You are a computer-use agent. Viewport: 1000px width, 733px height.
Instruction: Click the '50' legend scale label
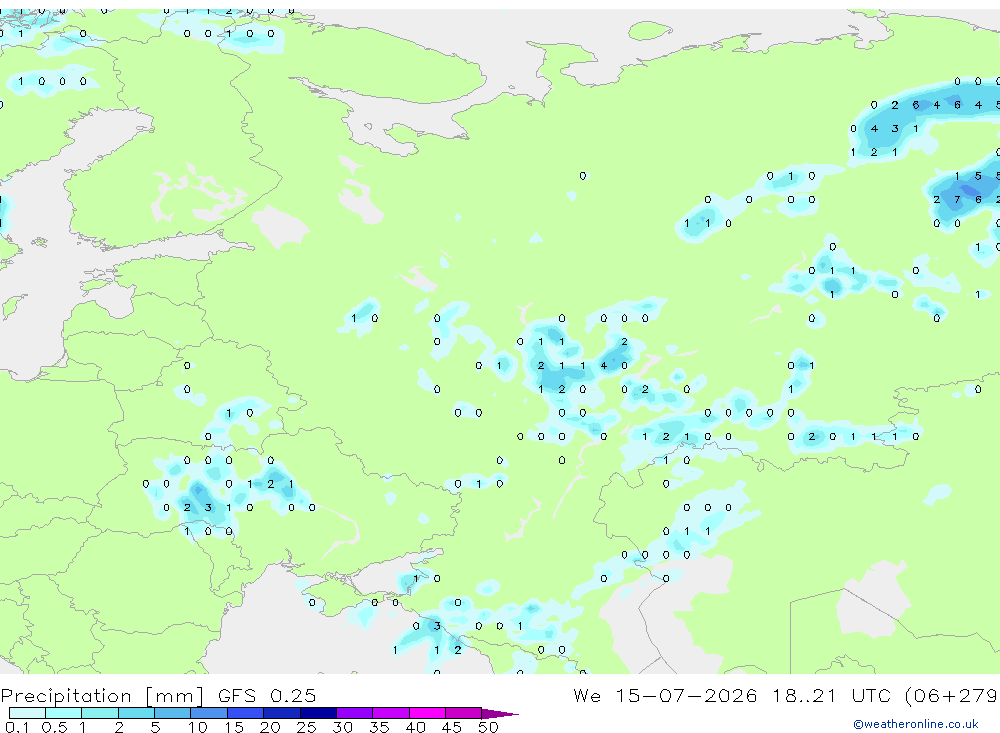click(x=488, y=727)
